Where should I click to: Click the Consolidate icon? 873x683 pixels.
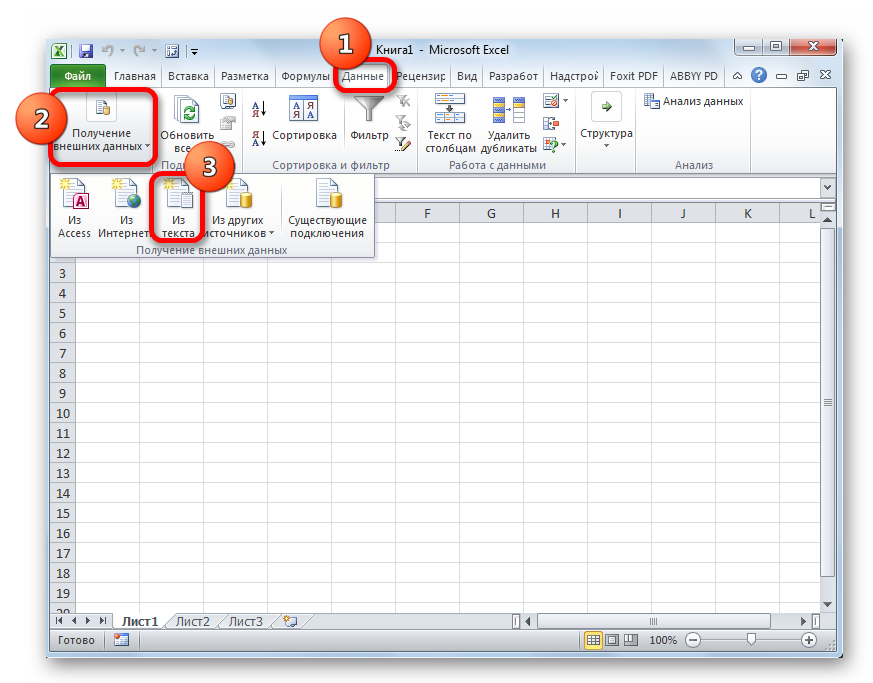(x=551, y=123)
